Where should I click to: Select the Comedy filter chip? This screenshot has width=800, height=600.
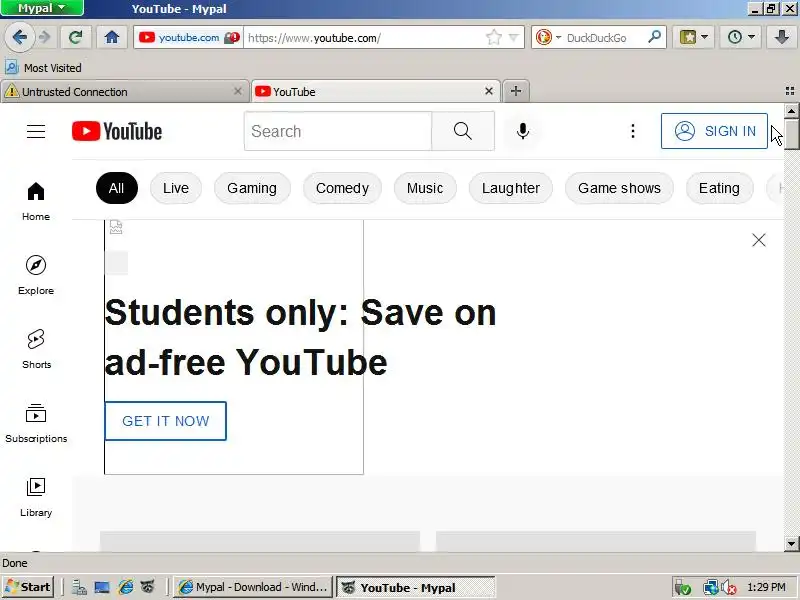click(342, 188)
